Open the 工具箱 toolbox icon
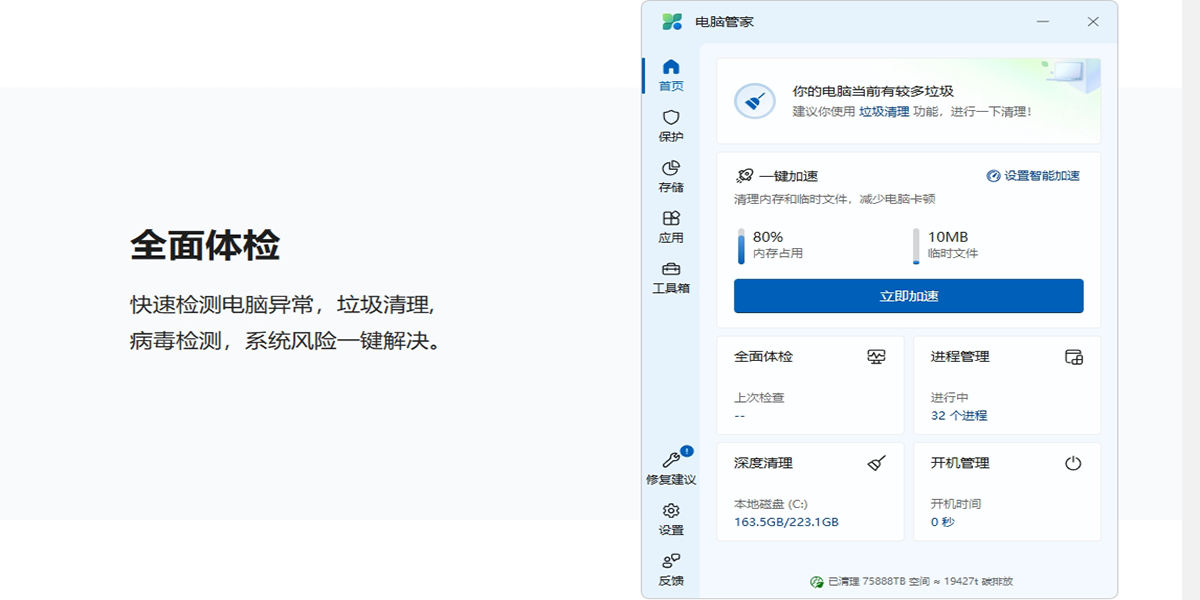 671,277
